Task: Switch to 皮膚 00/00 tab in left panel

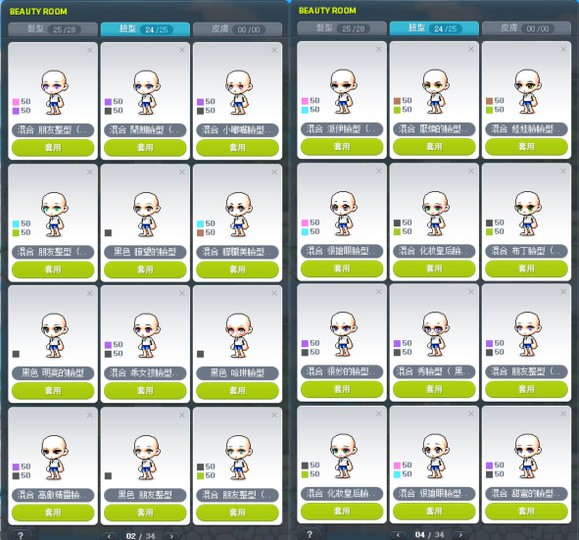Action: click(237, 29)
